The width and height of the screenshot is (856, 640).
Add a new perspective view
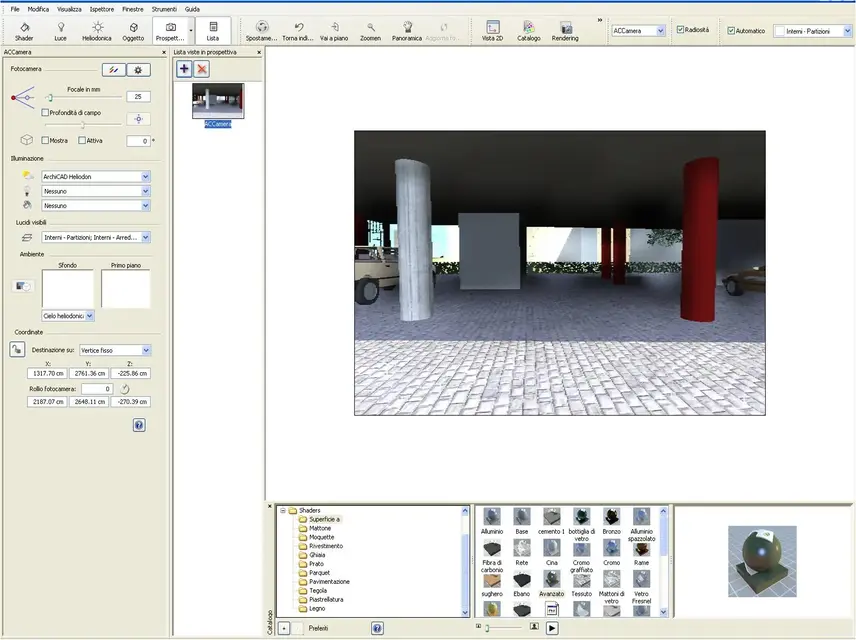click(184, 69)
